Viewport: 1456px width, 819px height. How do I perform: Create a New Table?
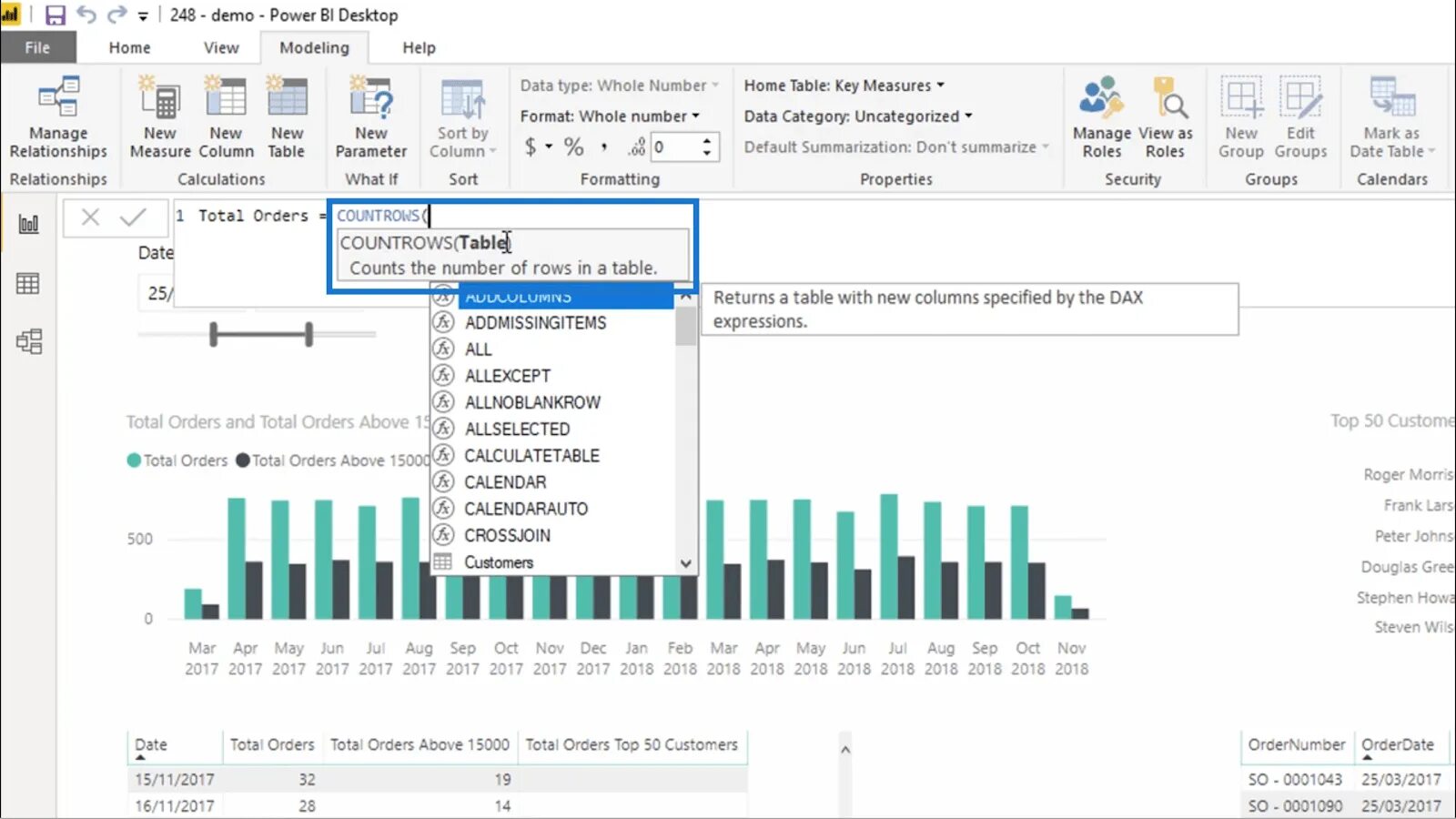click(287, 118)
